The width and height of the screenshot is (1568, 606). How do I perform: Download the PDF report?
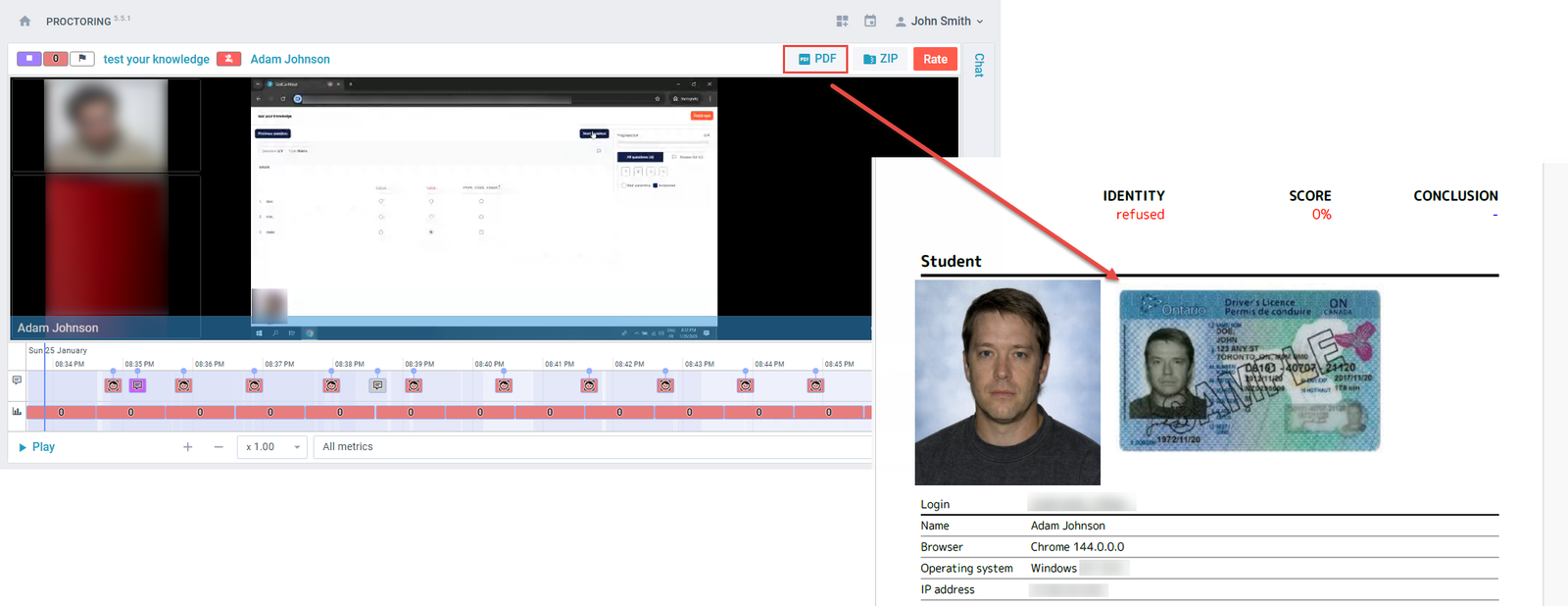pos(816,59)
